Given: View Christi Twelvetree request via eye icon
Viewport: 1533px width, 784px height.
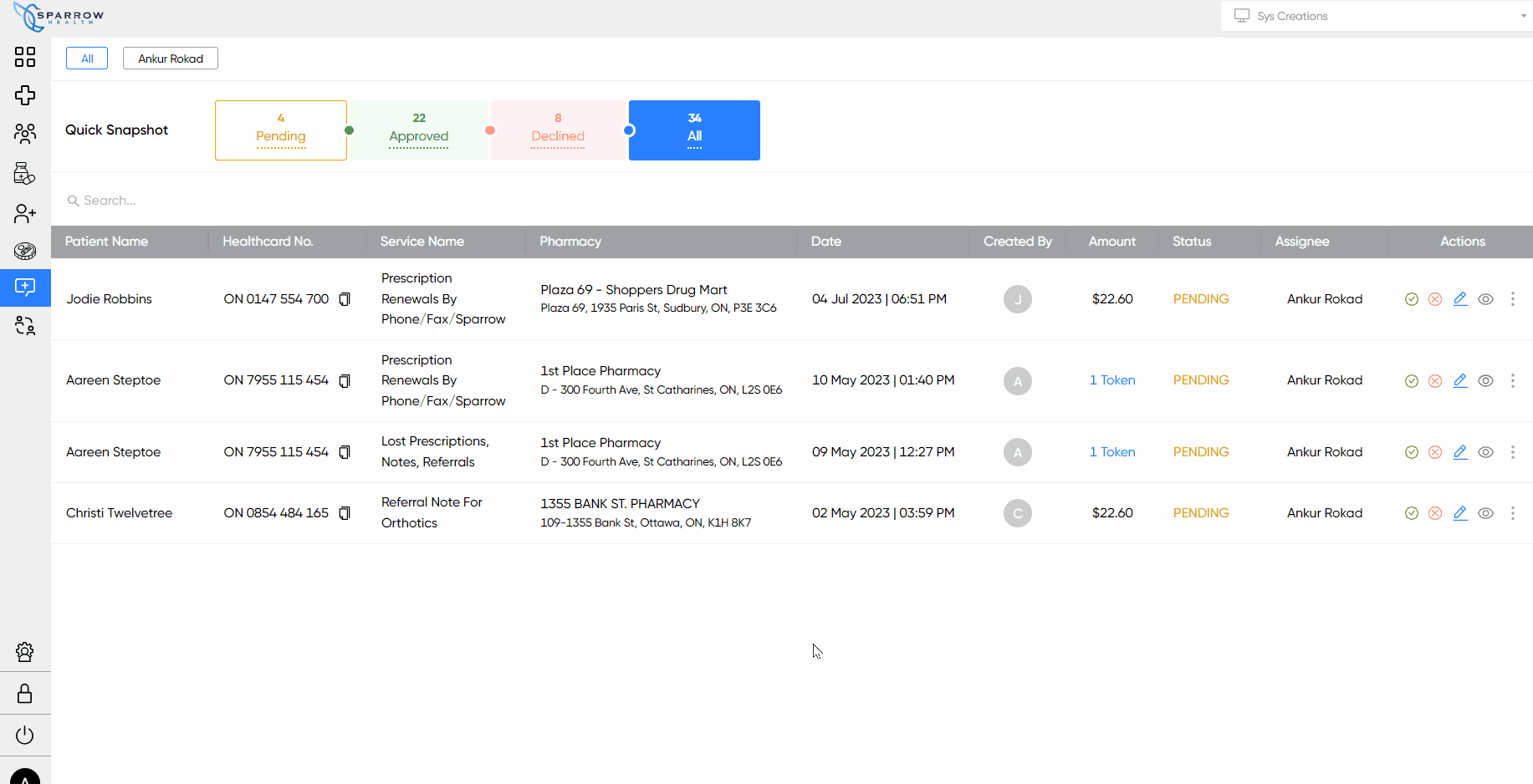Looking at the screenshot, I should (x=1485, y=513).
